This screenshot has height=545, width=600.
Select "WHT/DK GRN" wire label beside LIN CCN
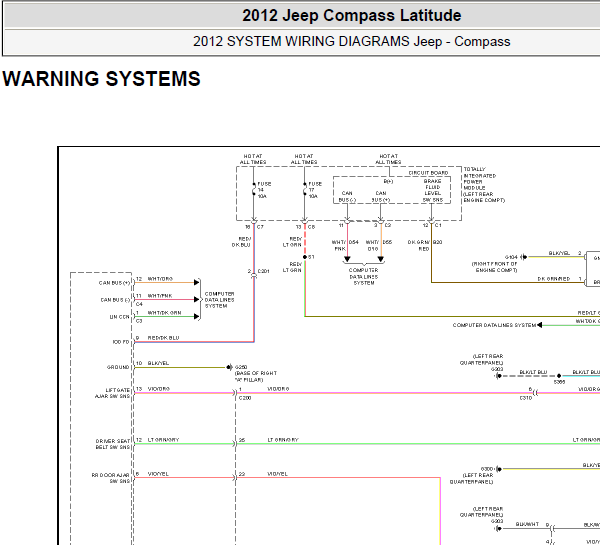point(164,313)
